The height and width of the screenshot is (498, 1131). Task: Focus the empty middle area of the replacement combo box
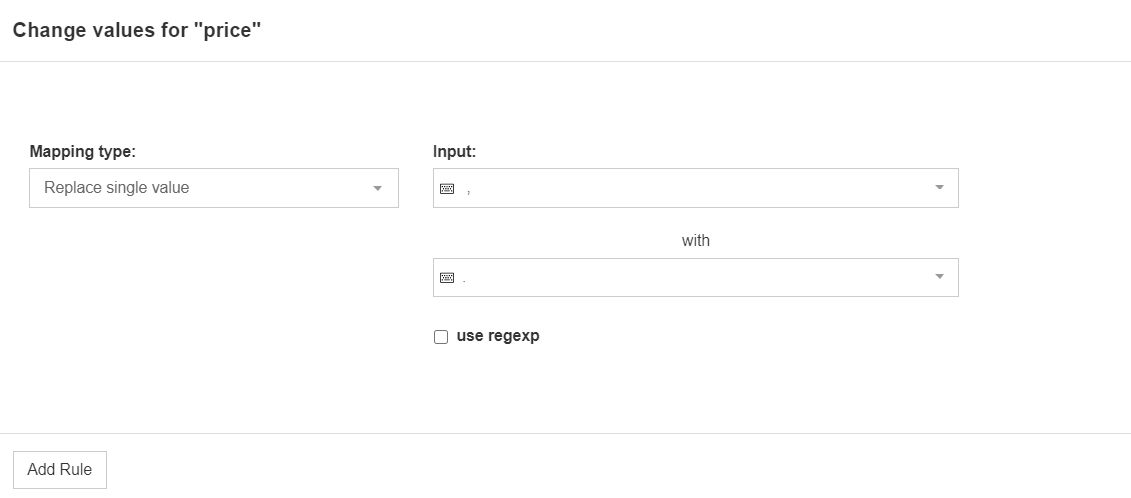click(x=700, y=278)
